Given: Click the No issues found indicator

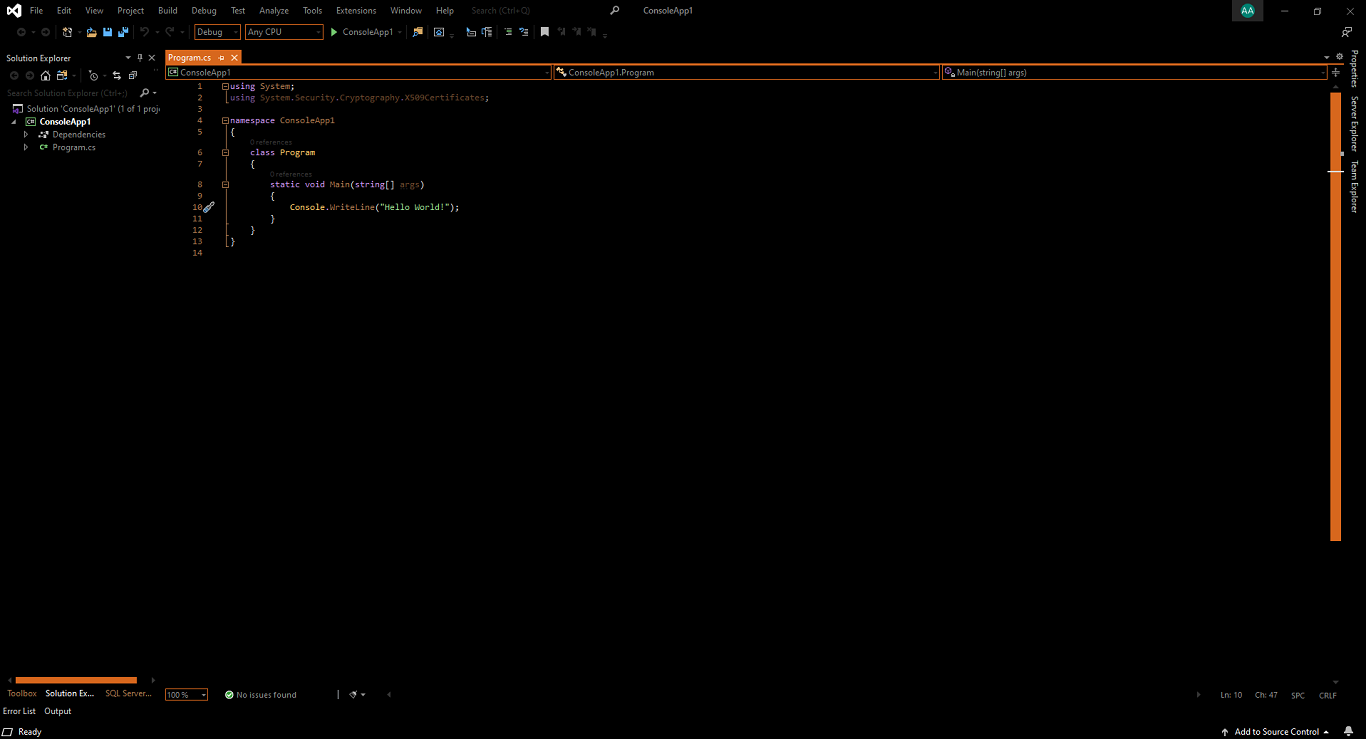Looking at the screenshot, I should click(x=260, y=695).
